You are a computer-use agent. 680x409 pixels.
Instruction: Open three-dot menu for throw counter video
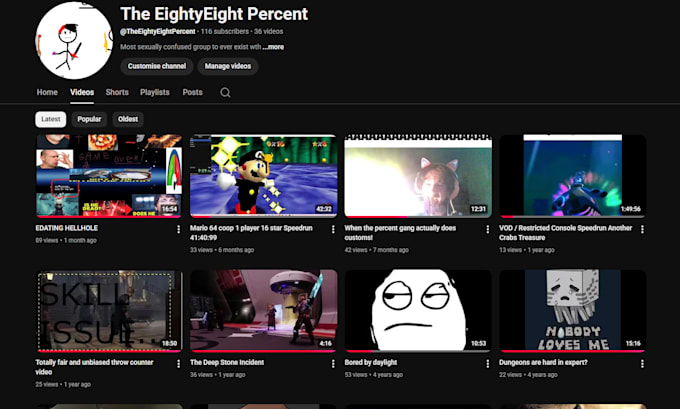(x=178, y=364)
